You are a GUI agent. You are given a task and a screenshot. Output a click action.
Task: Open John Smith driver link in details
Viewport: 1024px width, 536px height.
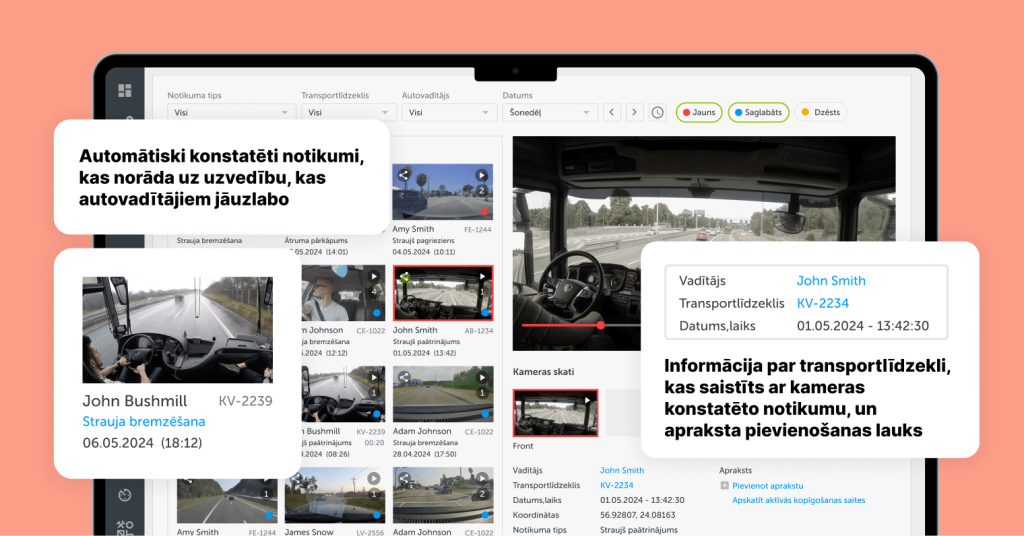[x=622, y=470]
